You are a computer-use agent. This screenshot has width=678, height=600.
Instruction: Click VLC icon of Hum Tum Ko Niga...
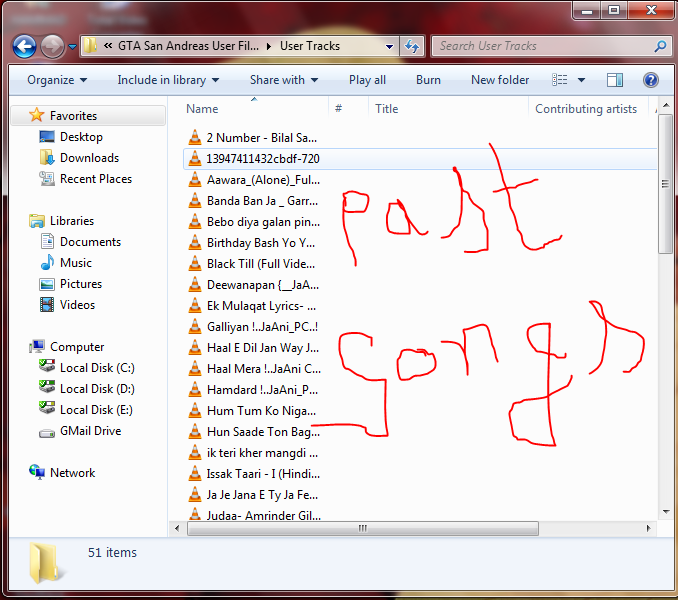[195, 411]
